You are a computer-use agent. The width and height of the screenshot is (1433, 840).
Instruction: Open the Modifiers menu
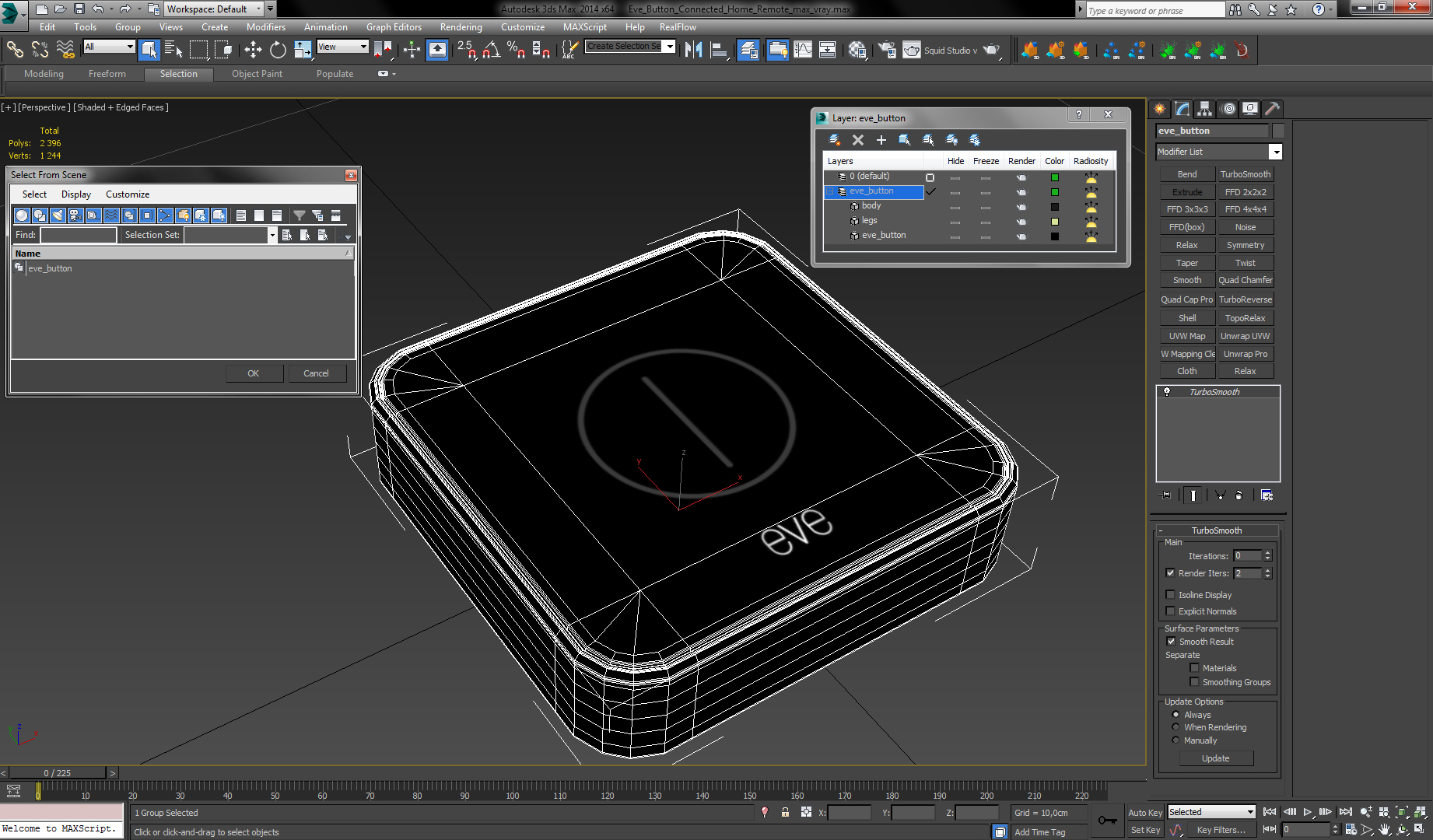(266, 27)
